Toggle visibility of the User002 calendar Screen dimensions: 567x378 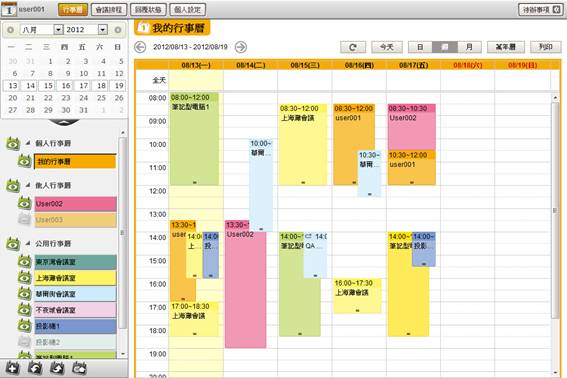pyautogui.click(x=24, y=203)
